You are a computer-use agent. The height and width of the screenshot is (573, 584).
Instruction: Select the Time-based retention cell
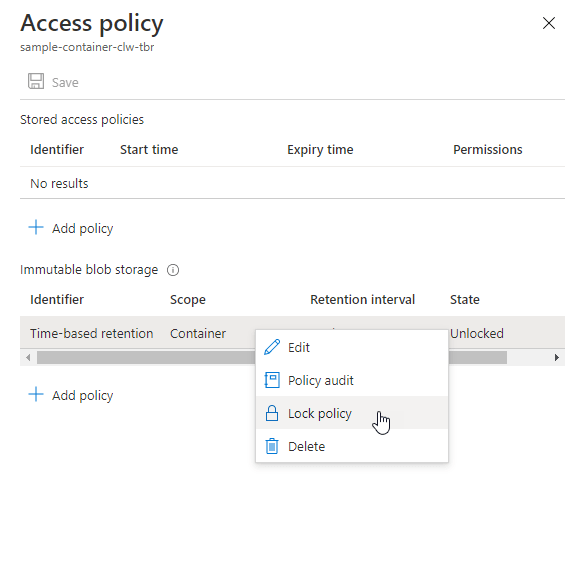pos(92,333)
